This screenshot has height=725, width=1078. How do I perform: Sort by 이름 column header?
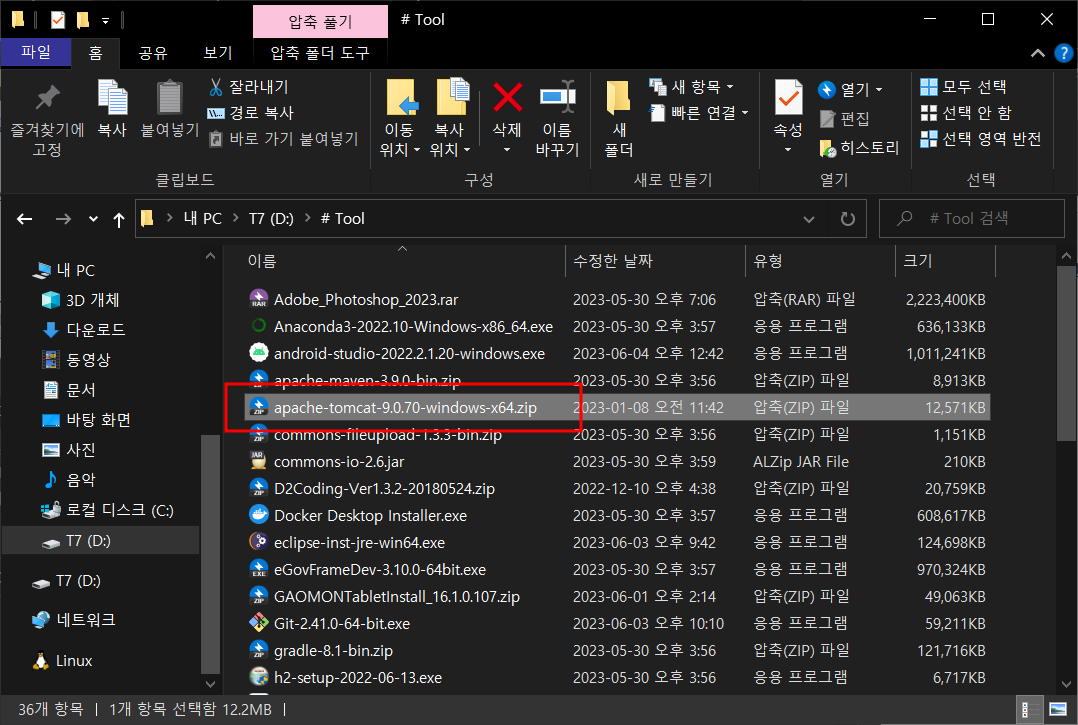[404, 261]
